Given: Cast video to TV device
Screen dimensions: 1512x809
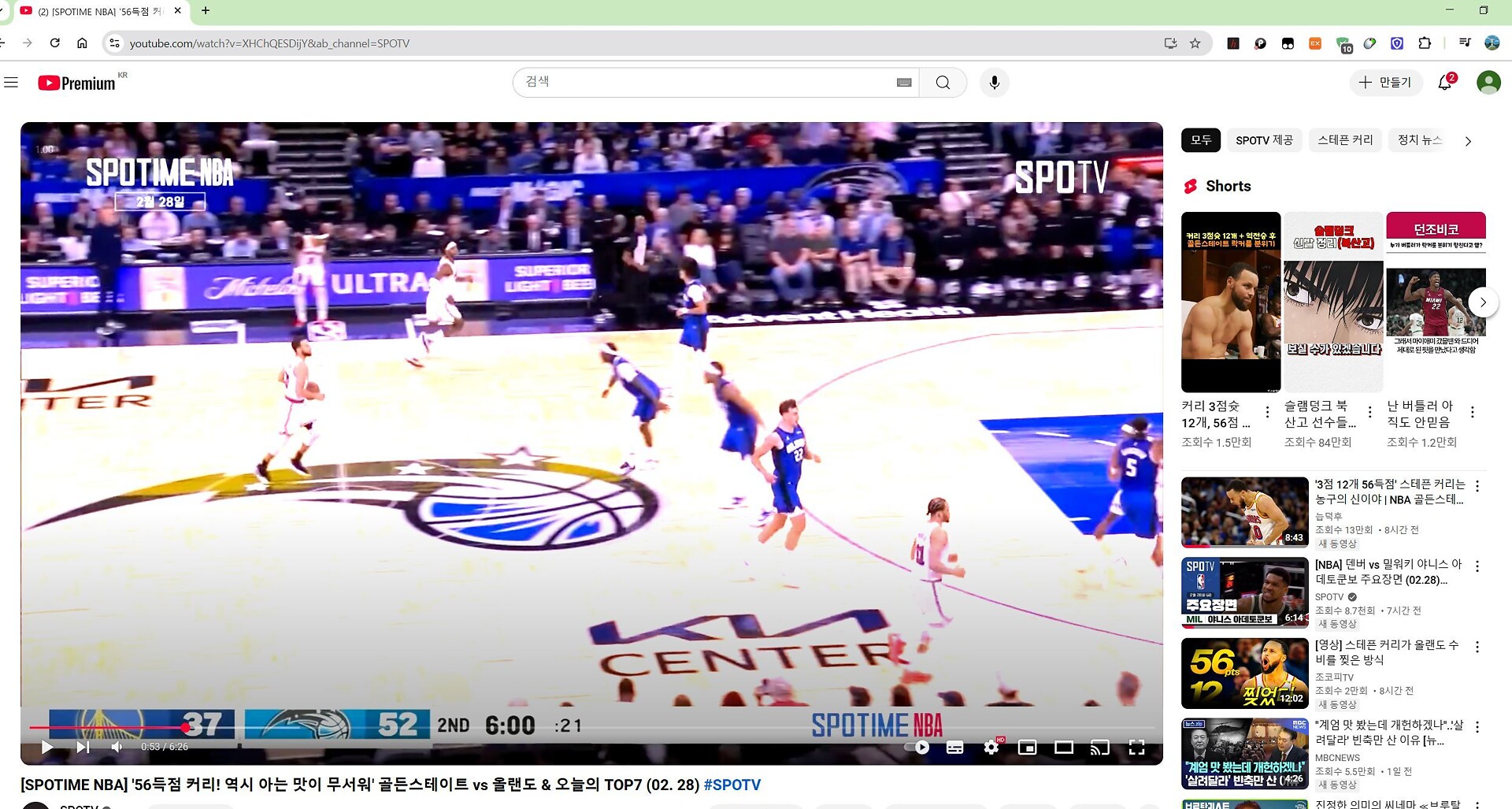Looking at the screenshot, I should pos(1099,747).
